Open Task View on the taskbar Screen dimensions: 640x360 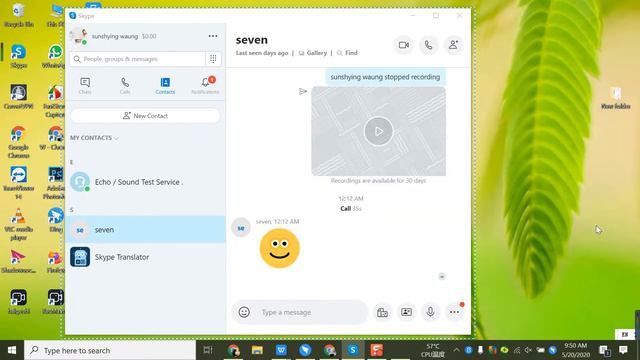[x=208, y=350]
